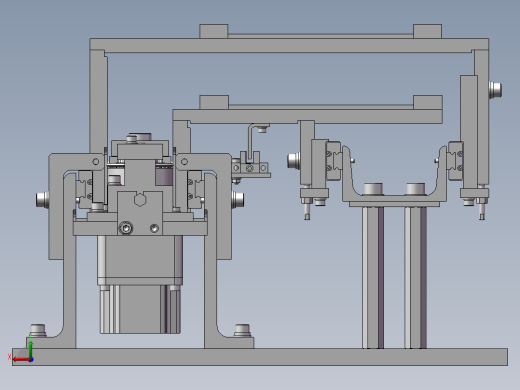The height and width of the screenshot is (390, 520).
Task: Select the long base plate at the bottom
Action: pyautogui.click(x=260, y=357)
